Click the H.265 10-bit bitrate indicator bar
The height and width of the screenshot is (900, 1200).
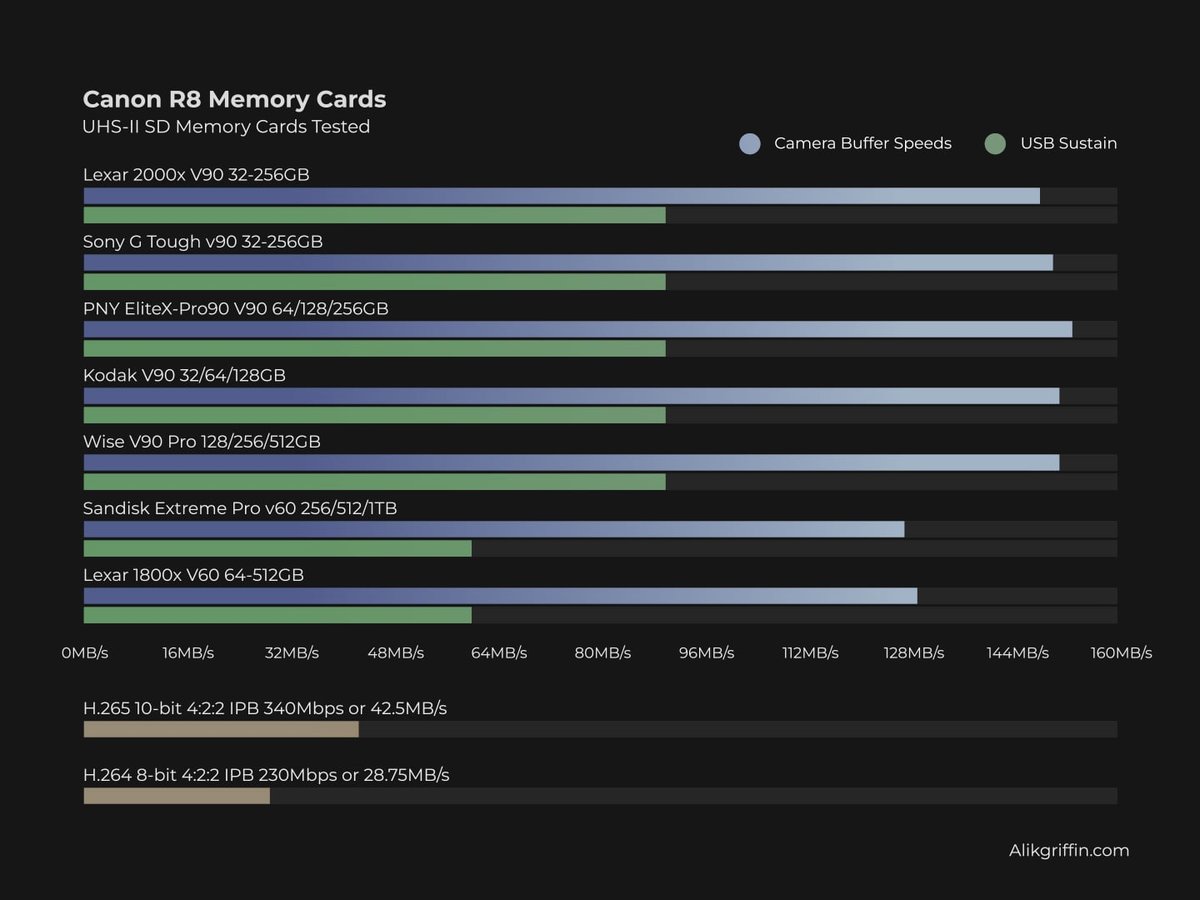coord(220,729)
